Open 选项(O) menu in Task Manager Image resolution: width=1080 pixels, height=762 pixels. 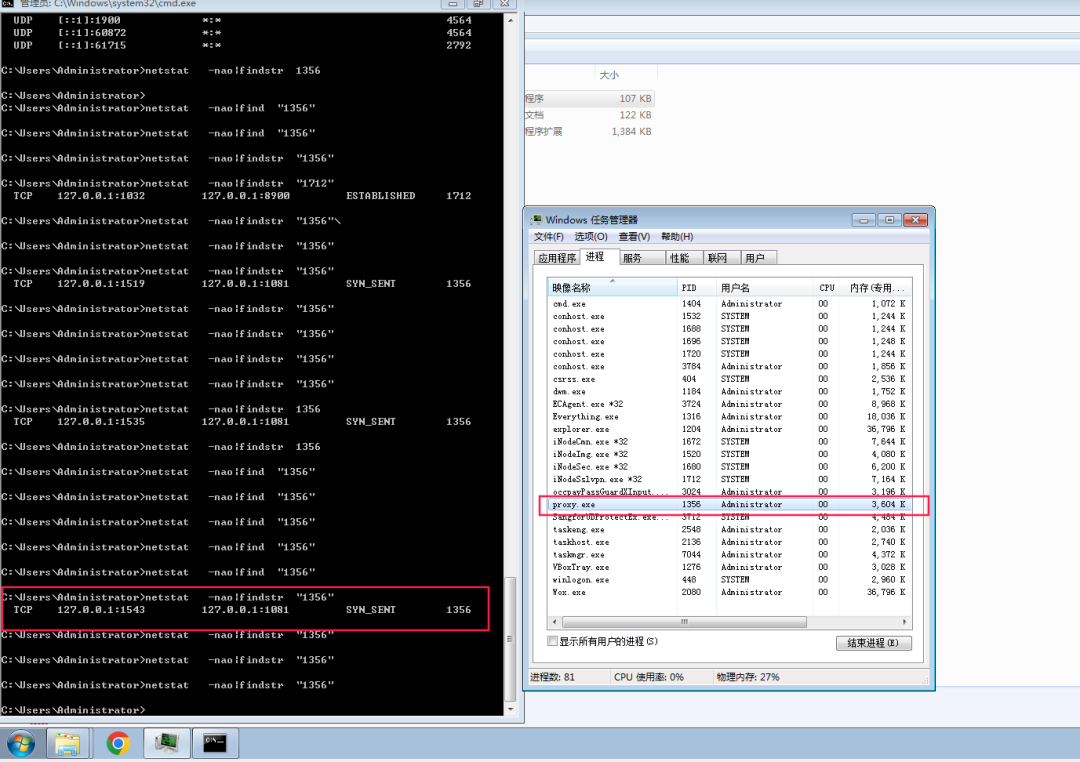591,236
